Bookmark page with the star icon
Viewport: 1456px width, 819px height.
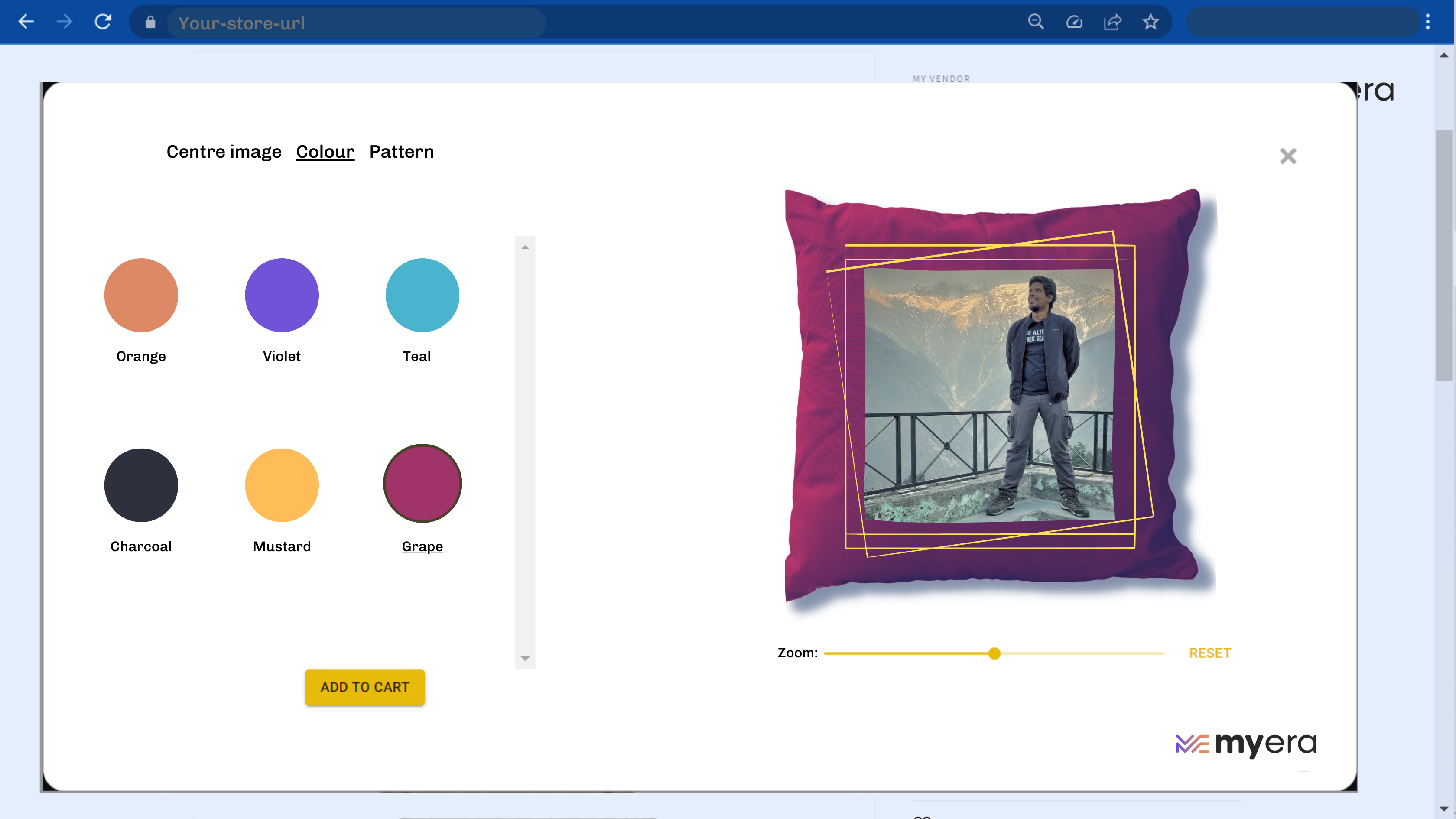click(x=1150, y=22)
